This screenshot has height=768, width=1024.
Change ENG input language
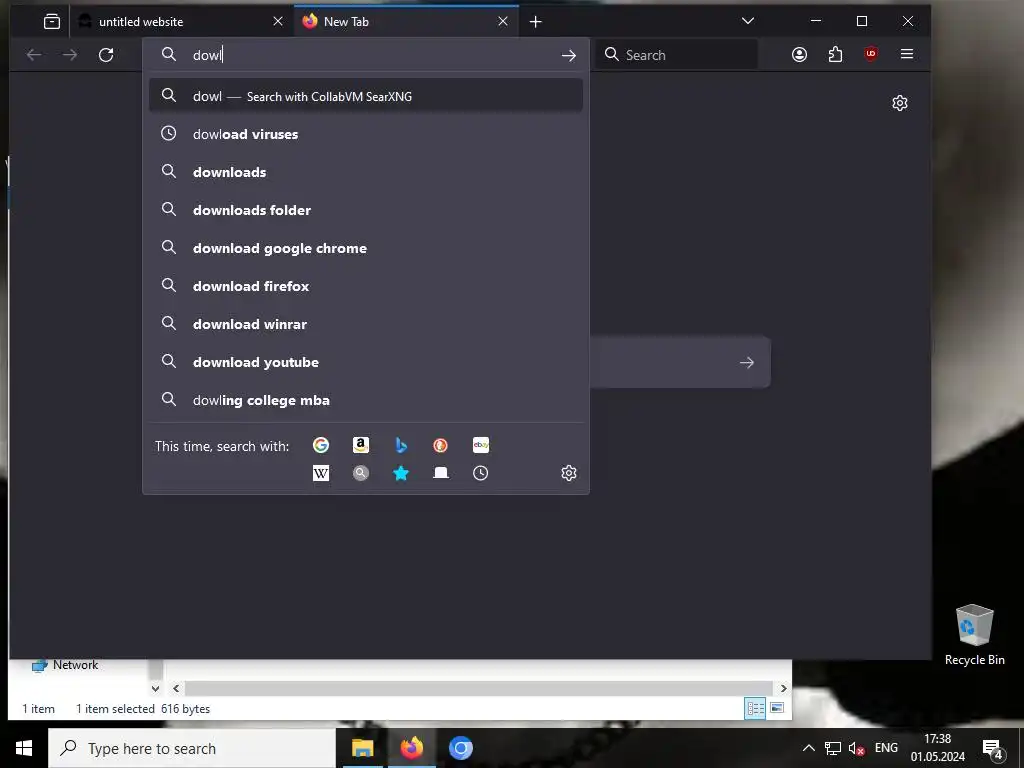886,748
